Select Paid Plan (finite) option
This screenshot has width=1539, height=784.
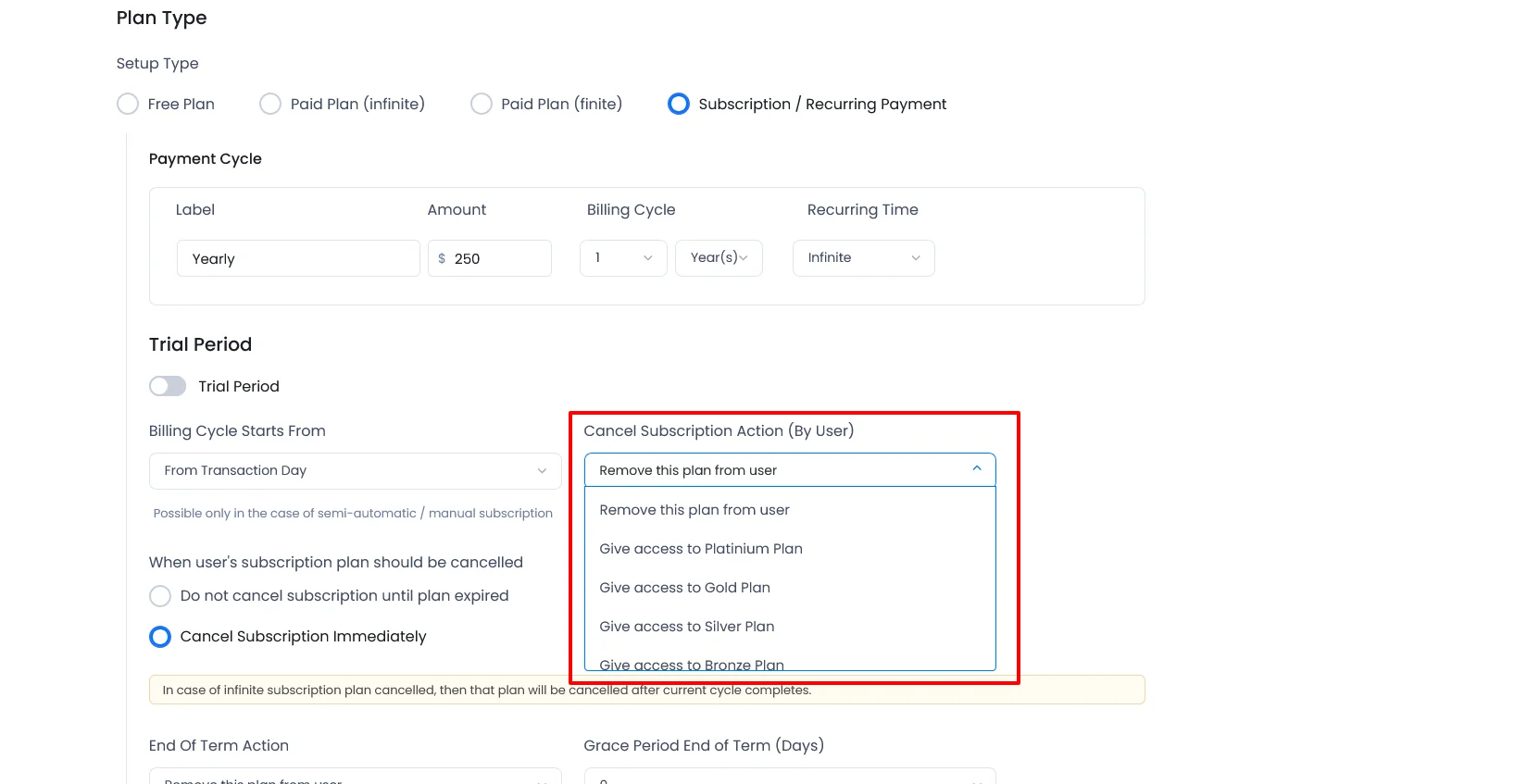[x=482, y=104]
